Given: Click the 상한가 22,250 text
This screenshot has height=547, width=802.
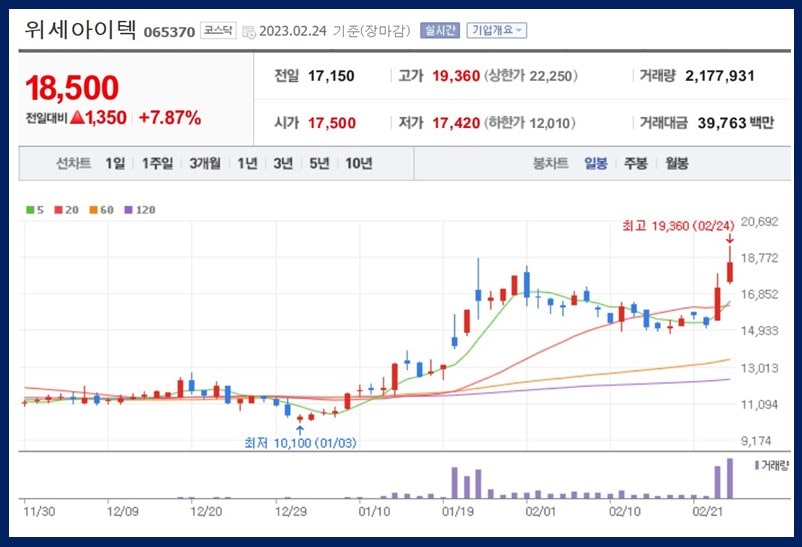Looking at the screenshot, I should coord(531,76).
